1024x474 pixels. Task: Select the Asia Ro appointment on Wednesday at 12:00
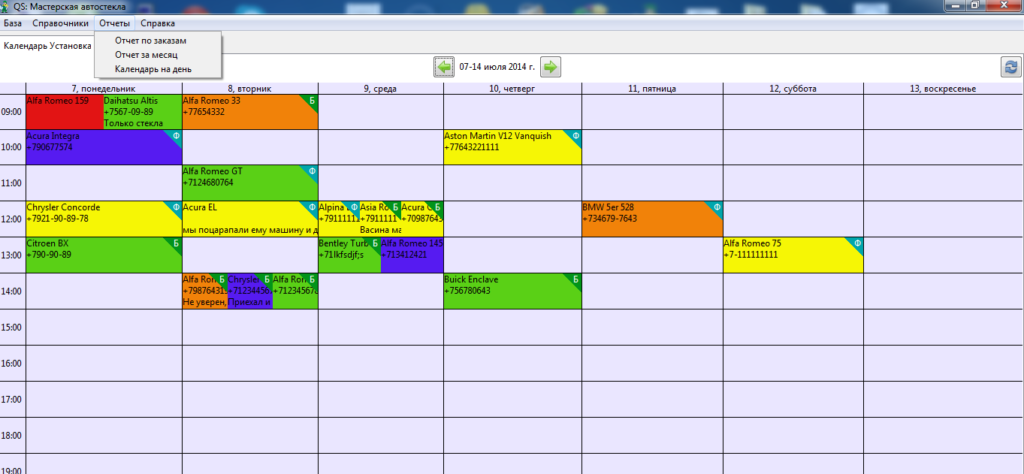pyautogui.click(x=380, y=219)
